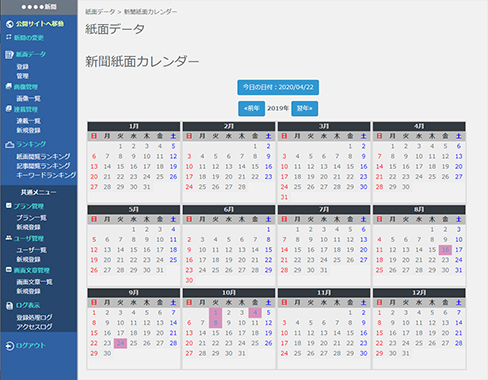Click date 25 in the 12月 calendar
This screenshot has width=488, height=380.
(x=419, y=343)
